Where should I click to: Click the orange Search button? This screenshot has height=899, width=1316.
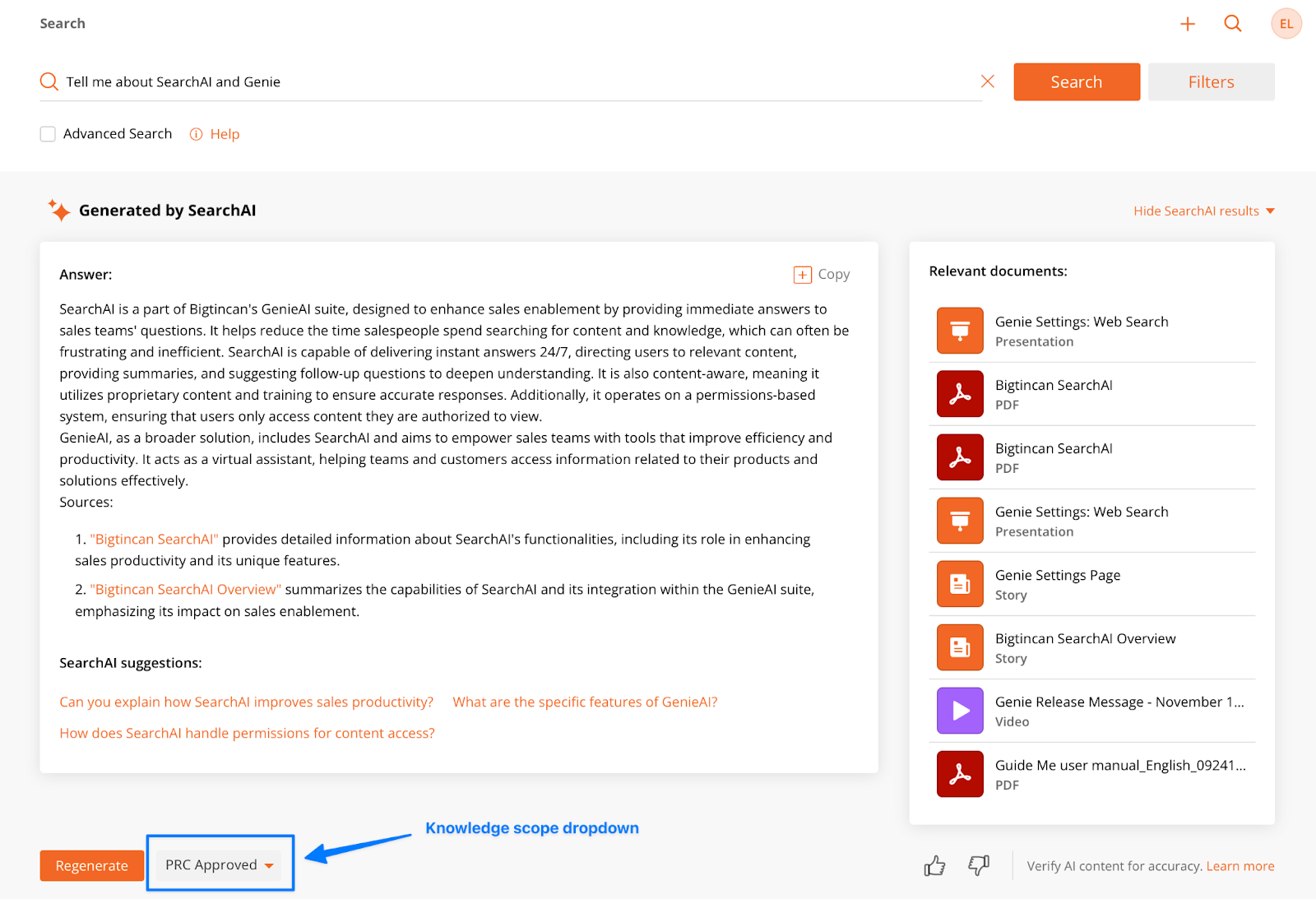[1077, 82]
